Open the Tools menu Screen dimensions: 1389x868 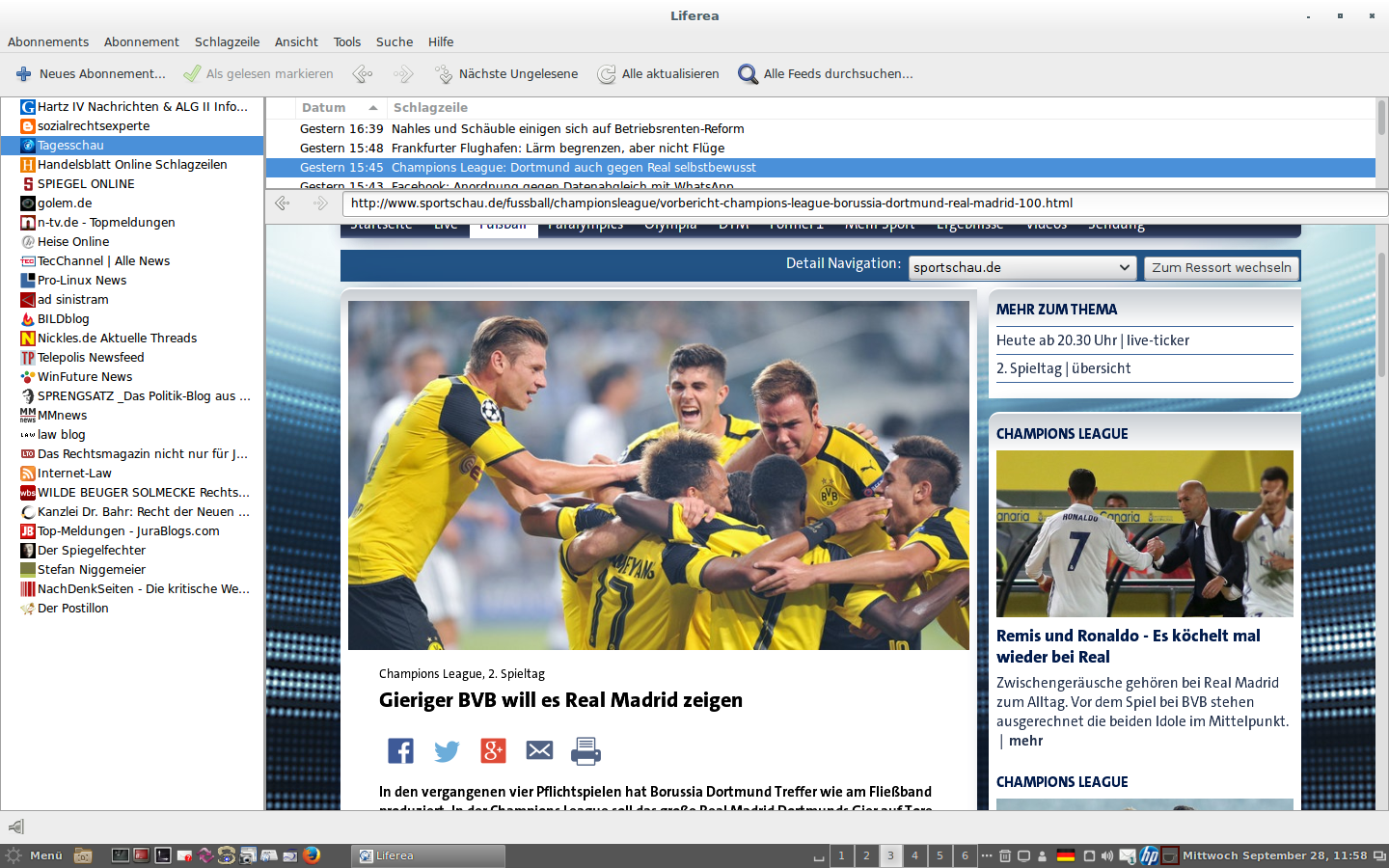[347, 41]
